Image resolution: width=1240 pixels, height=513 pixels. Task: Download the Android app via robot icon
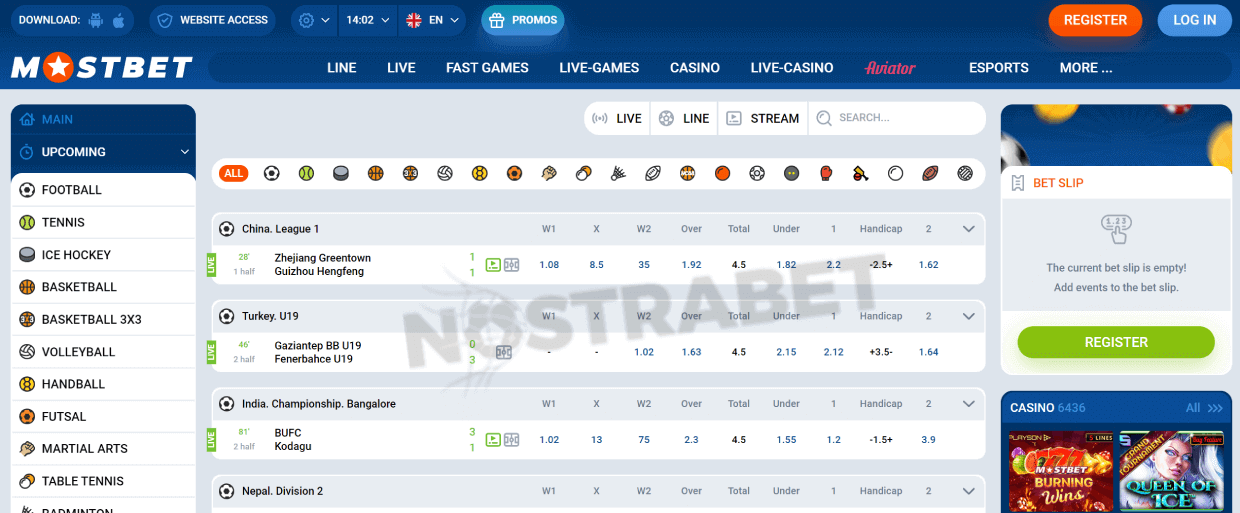point(96,20)
